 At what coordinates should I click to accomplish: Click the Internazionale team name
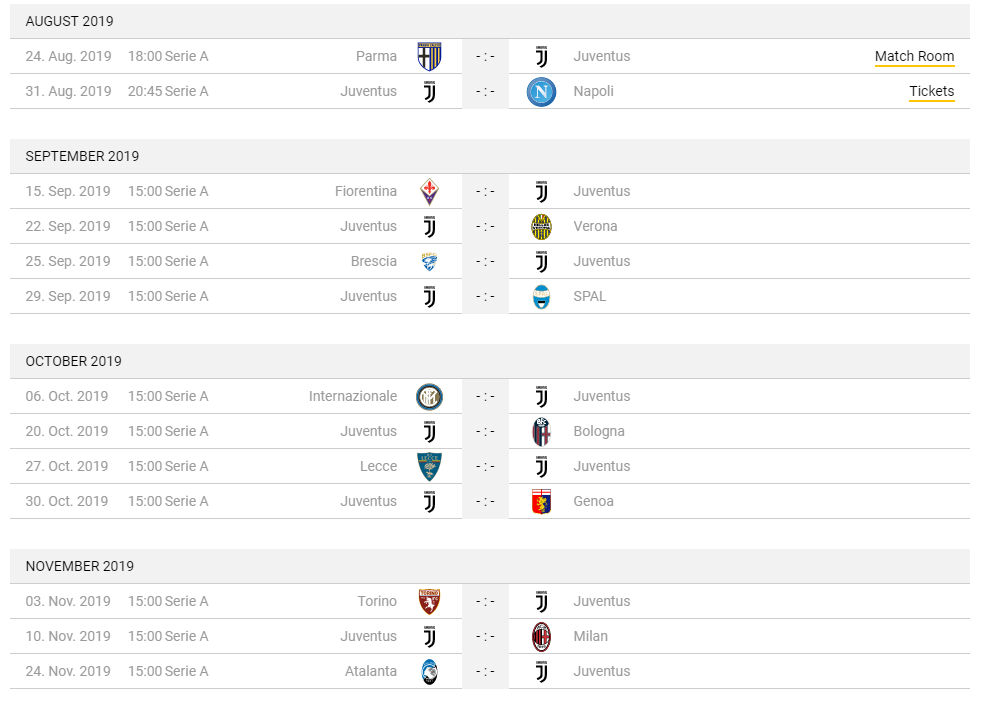pos(353,397)
